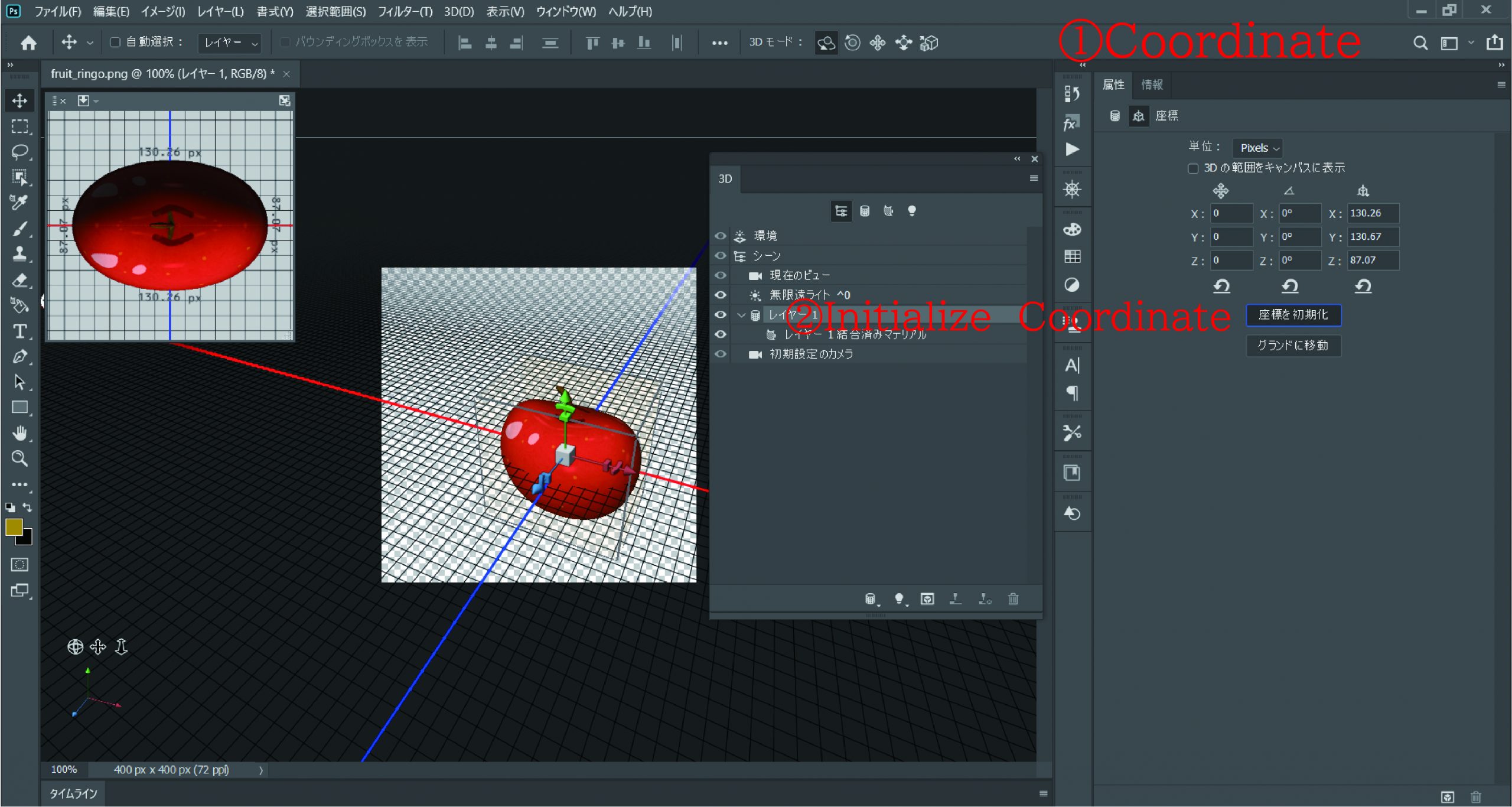Toggle visibility of 初期設定のカメラ
The image size is (1512, 807).
722,353
